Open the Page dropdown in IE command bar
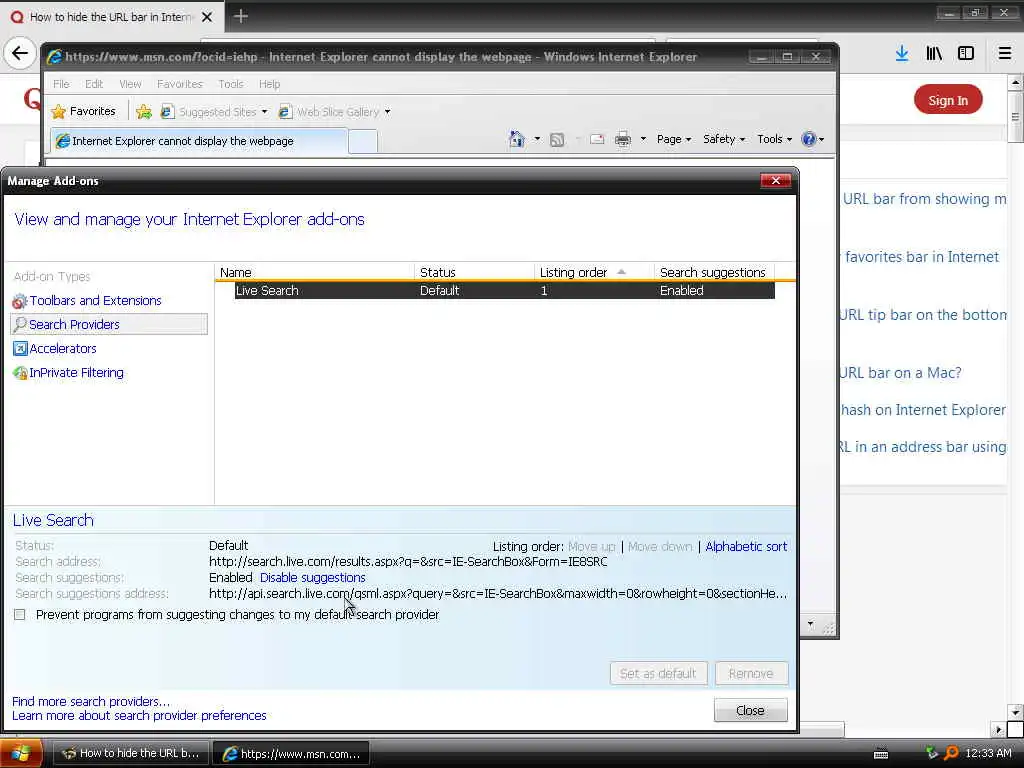Image resolution: width=1024 pixels, height=768 pixels. pyautogui.click(x=673, y=139)
